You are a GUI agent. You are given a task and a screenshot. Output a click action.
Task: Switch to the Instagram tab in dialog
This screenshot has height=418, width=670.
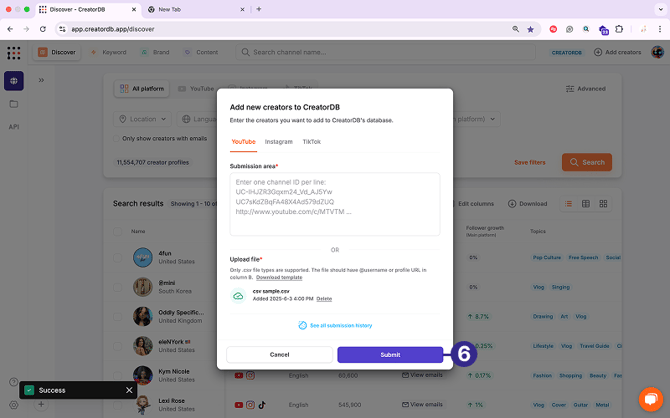coord(279,142)
